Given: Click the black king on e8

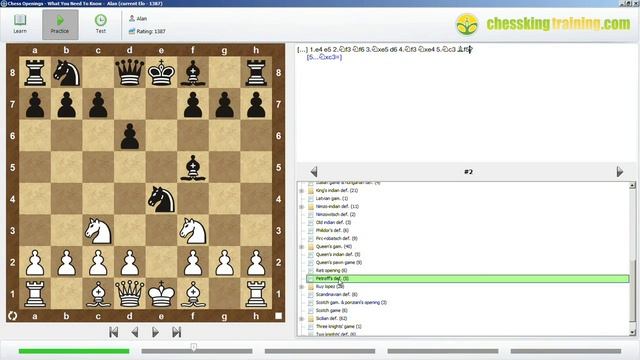Looking at the screenshot, I should (x=161, y=72).
